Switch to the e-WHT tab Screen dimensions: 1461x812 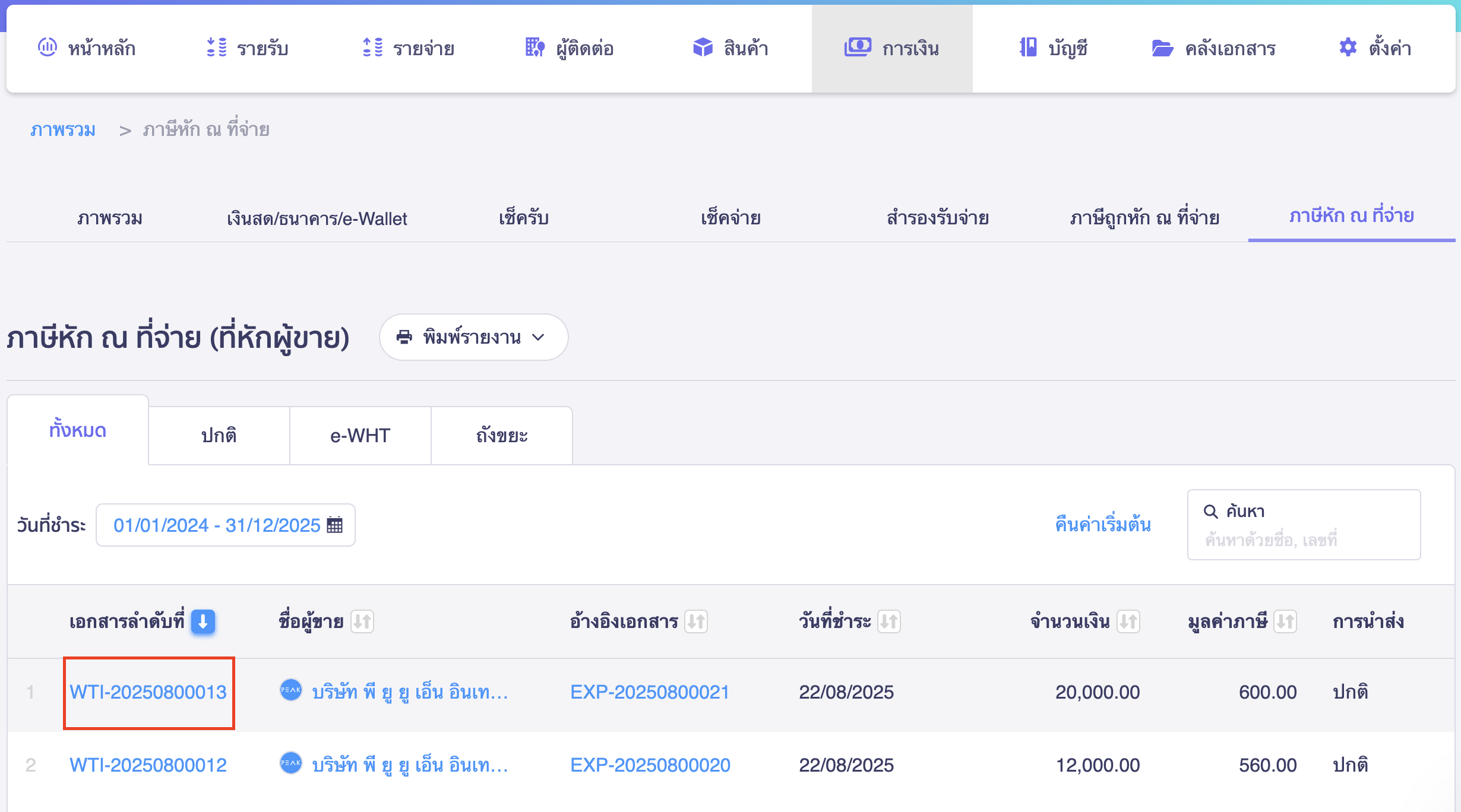point(360,436)
